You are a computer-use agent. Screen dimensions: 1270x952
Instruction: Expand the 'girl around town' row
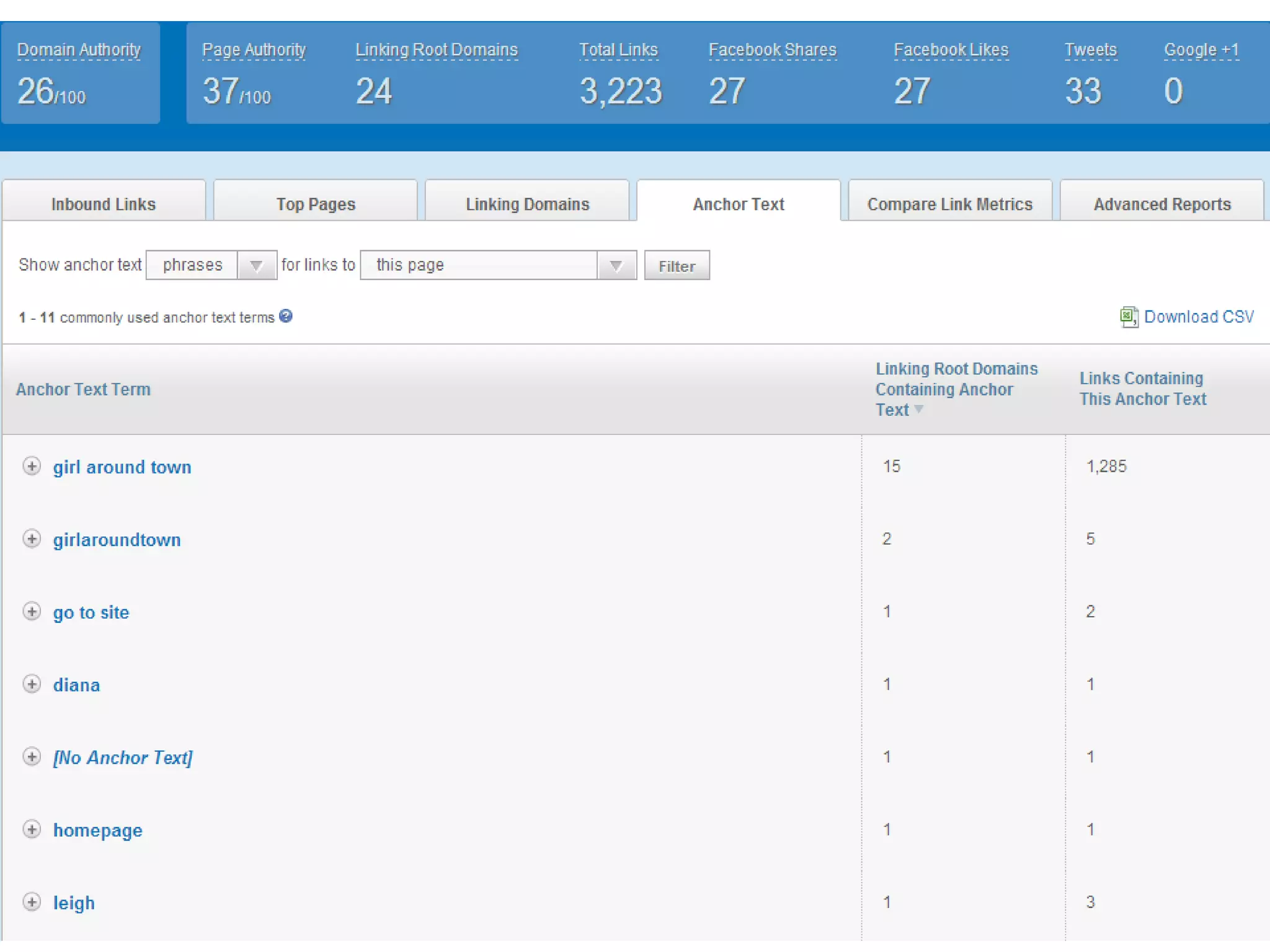[32, 466]
